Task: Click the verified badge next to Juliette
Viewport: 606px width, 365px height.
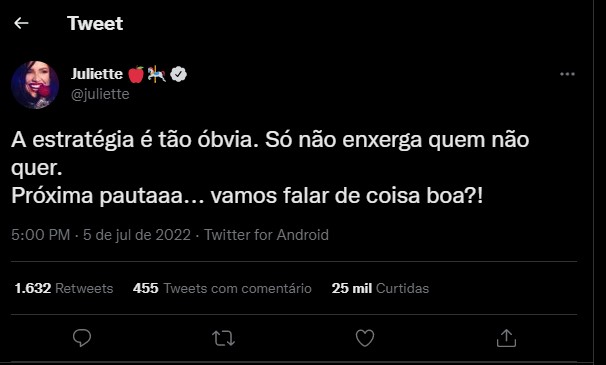Action: [179, 74]
